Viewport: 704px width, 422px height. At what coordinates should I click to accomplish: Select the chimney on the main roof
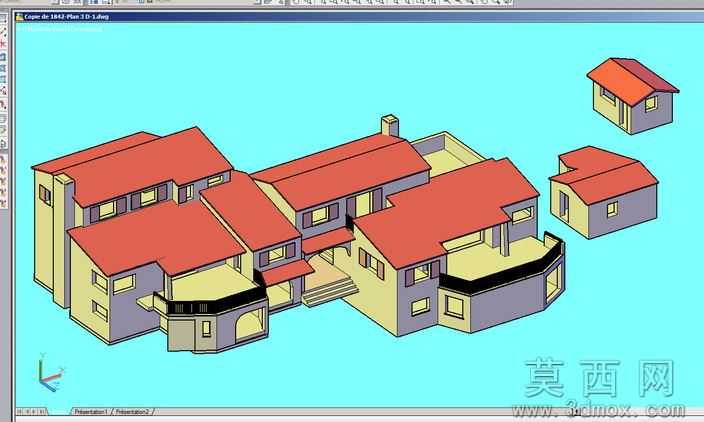tap(390, 125)
